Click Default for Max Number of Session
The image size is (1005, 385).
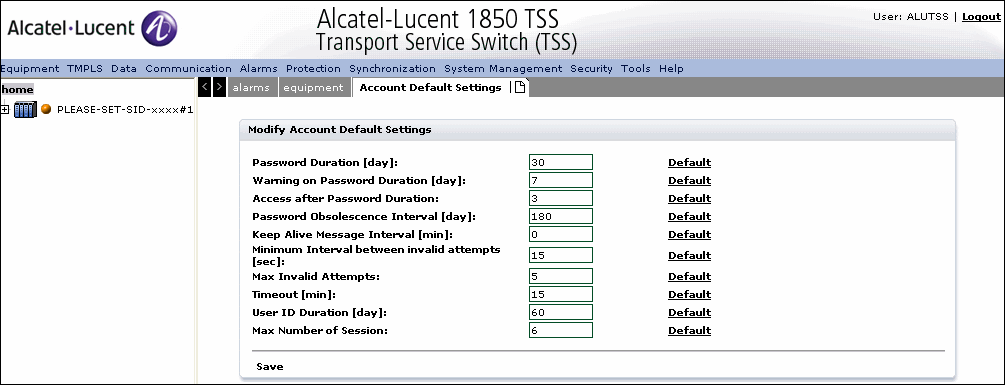pos(690,330)
